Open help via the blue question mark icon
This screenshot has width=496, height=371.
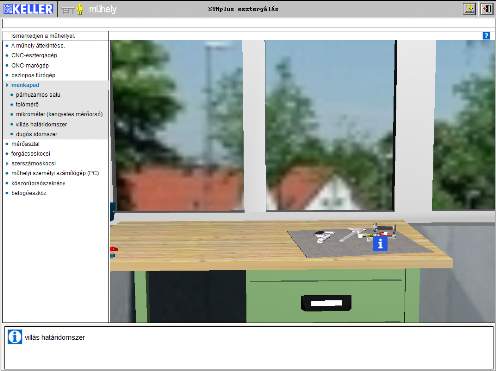point(486,36)
